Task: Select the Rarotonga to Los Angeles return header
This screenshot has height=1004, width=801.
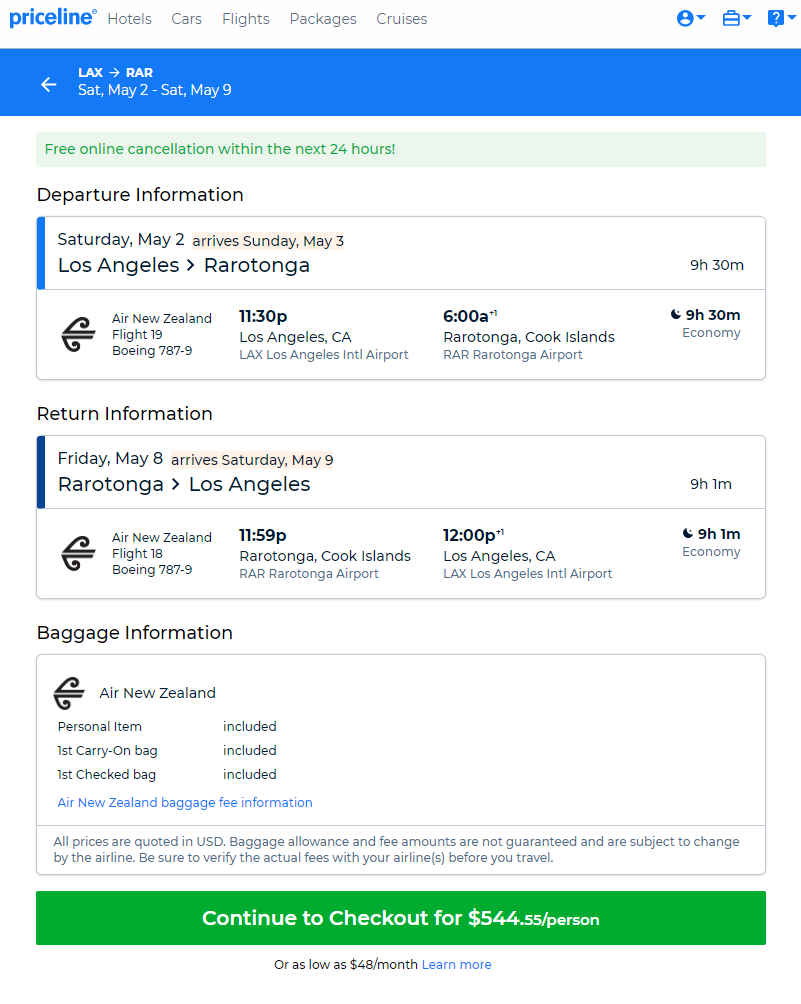Action: point(401,472)
